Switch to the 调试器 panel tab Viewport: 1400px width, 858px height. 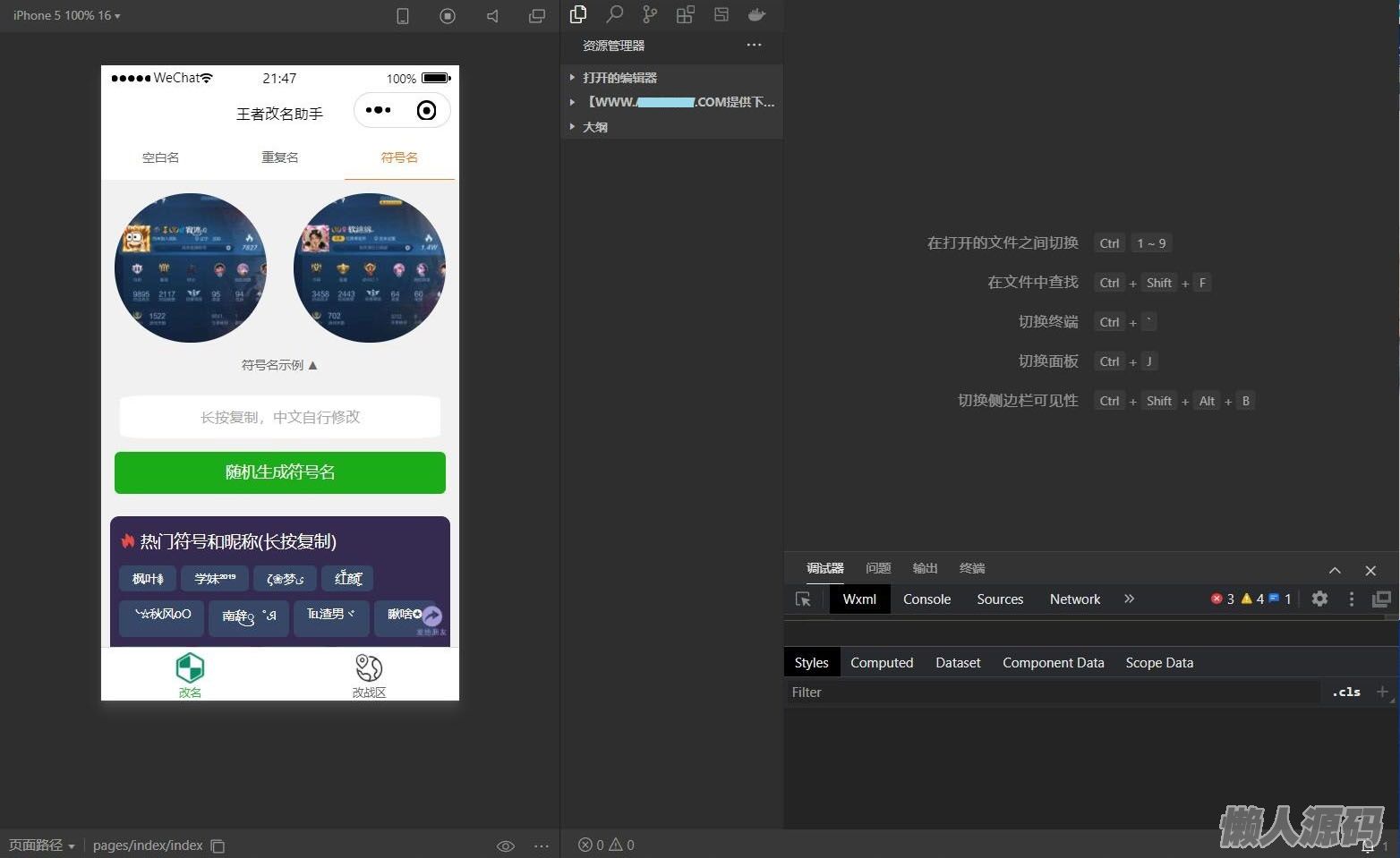click(825, 568)
